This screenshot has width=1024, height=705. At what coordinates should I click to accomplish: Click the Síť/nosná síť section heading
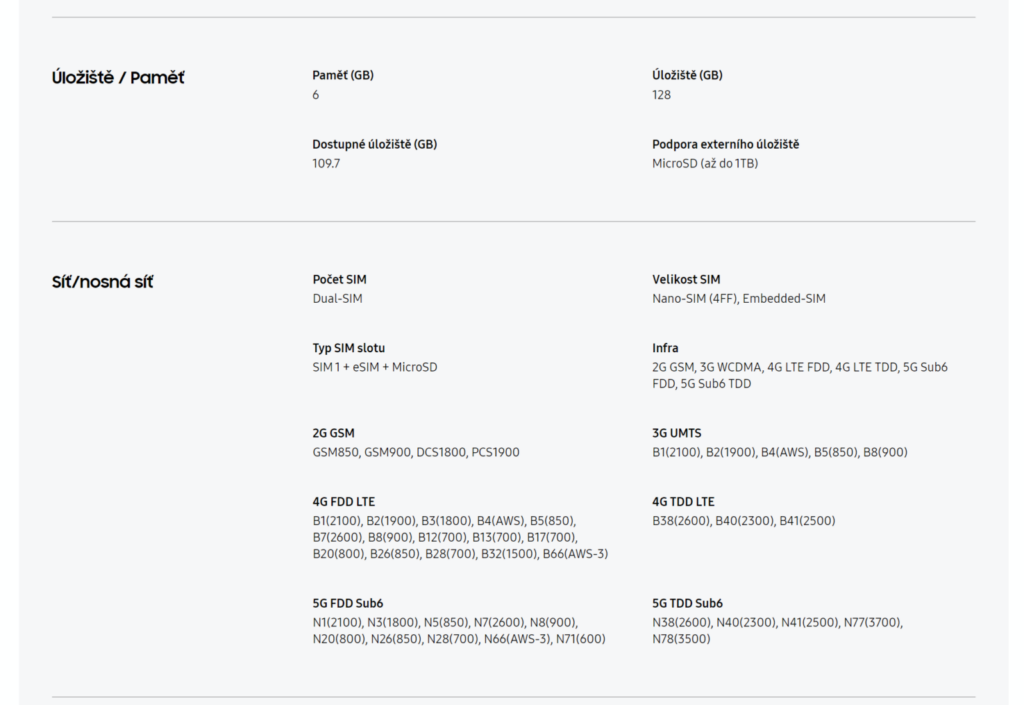click(x=103, y=282)
